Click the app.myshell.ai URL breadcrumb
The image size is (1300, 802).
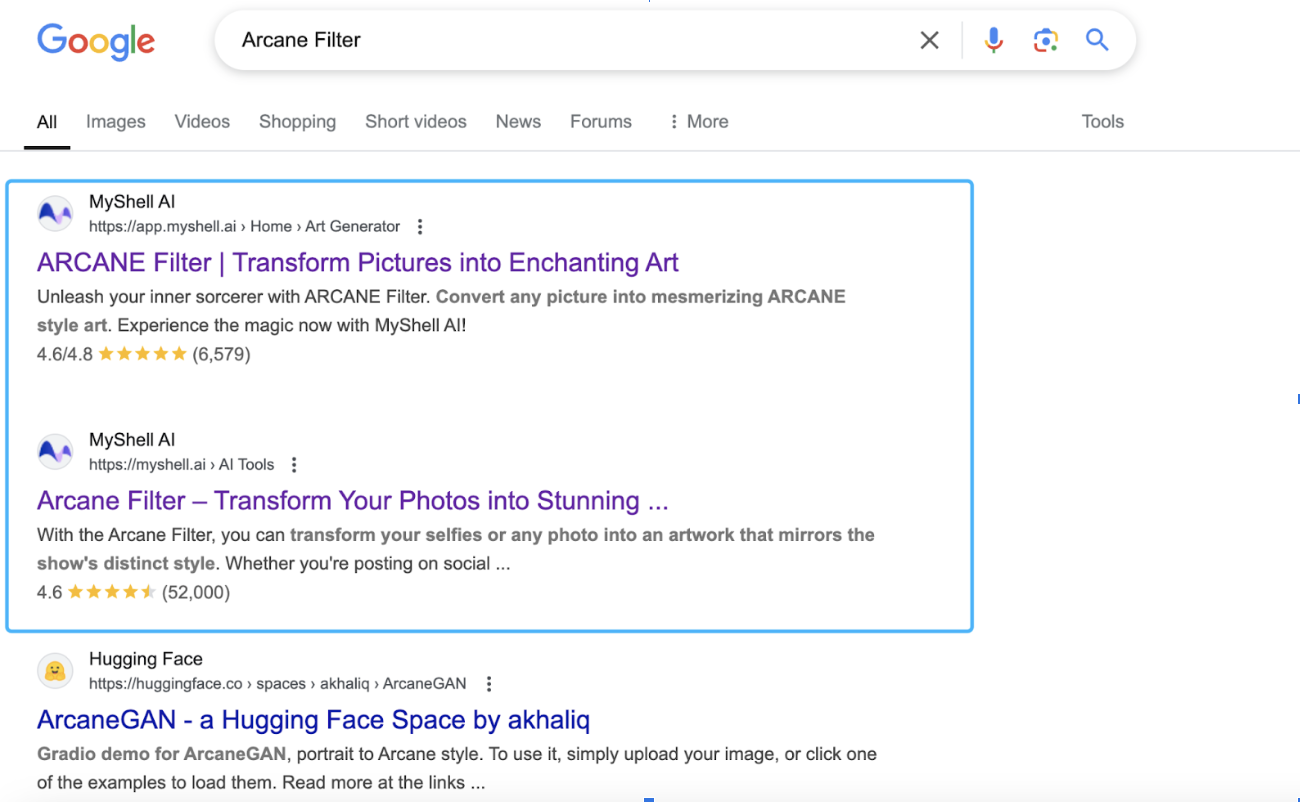point(244,227)
